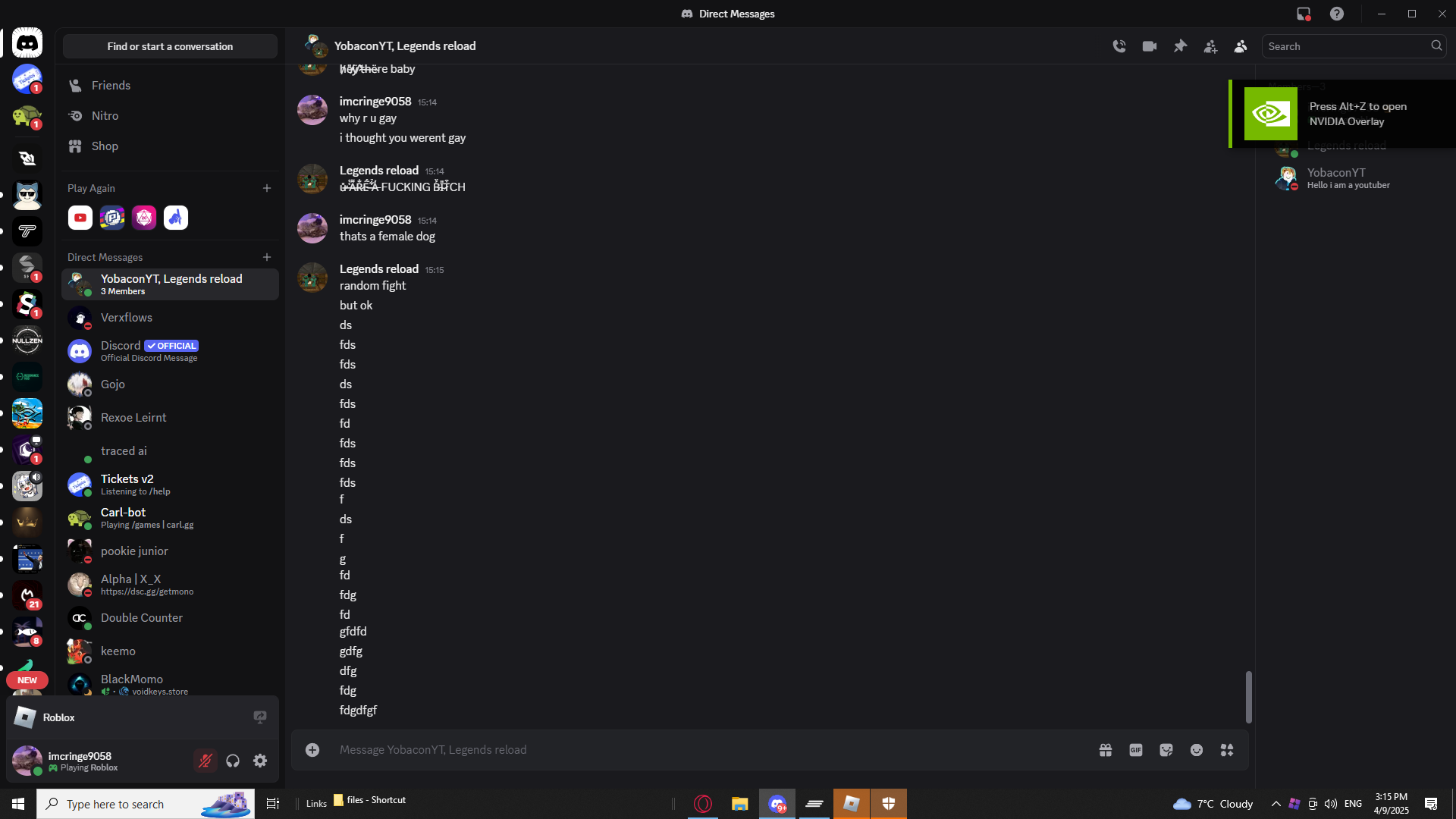Open the GIF picker
Viewport: 1456px width, 819px height.
point(1136,750)
